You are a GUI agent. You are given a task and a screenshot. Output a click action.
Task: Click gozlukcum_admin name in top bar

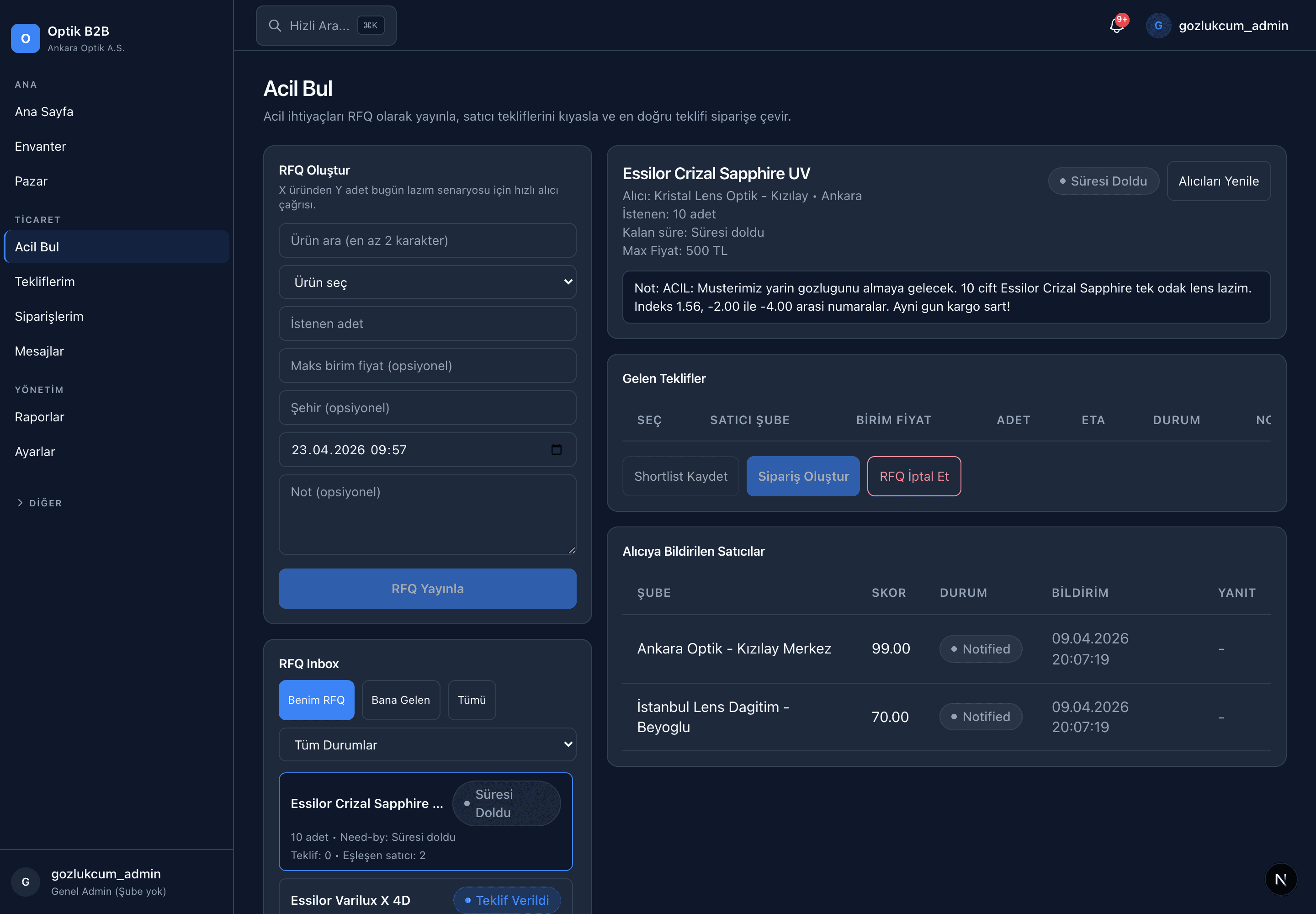[x=1234, y=25]
